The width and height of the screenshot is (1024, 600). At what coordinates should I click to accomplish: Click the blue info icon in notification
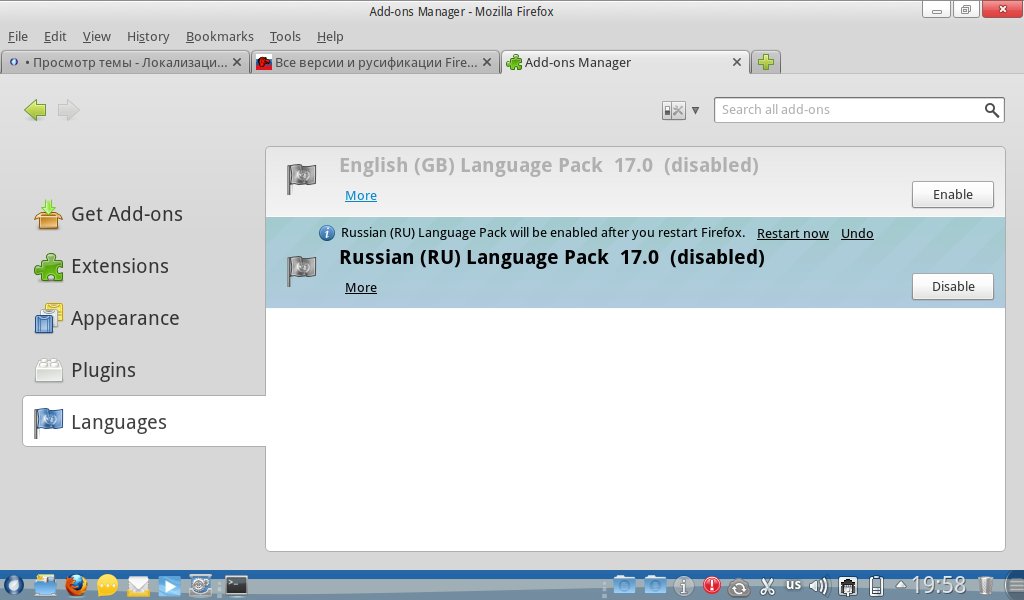click(327, 233)
